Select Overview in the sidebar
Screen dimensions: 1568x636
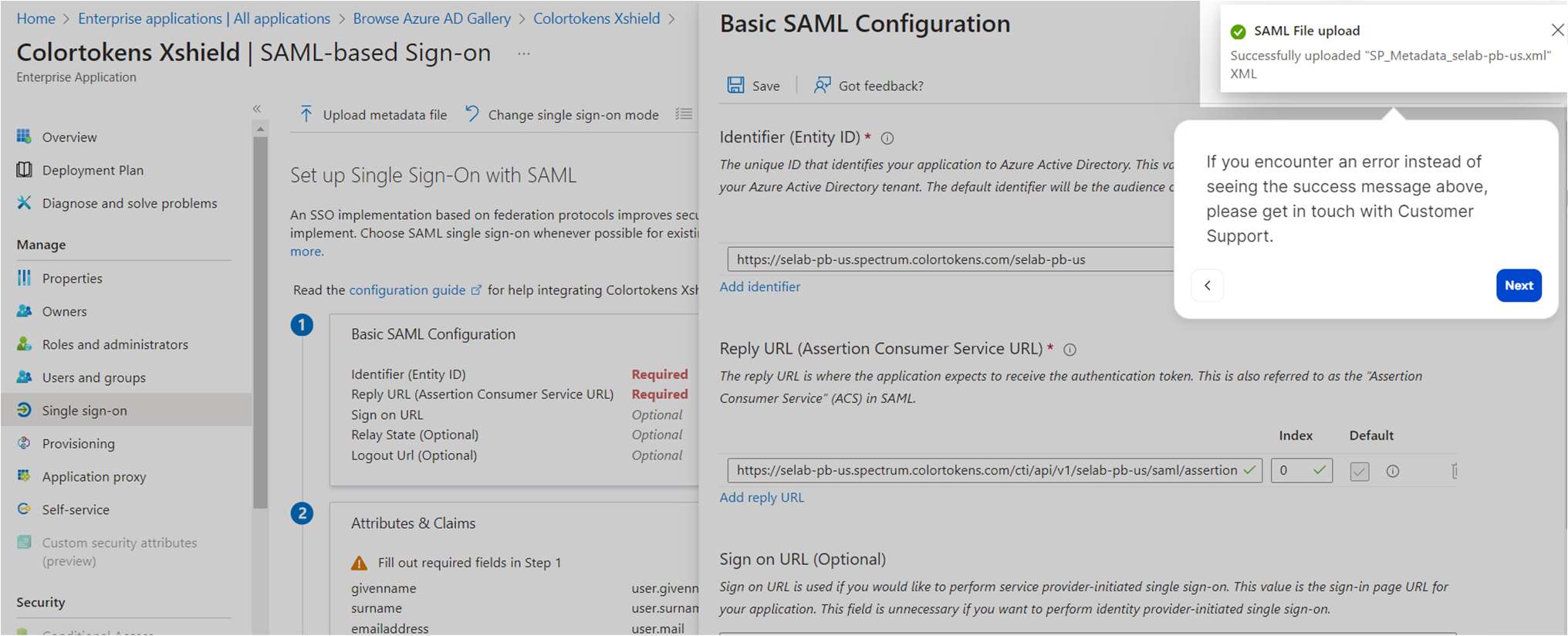click(69, 137)
